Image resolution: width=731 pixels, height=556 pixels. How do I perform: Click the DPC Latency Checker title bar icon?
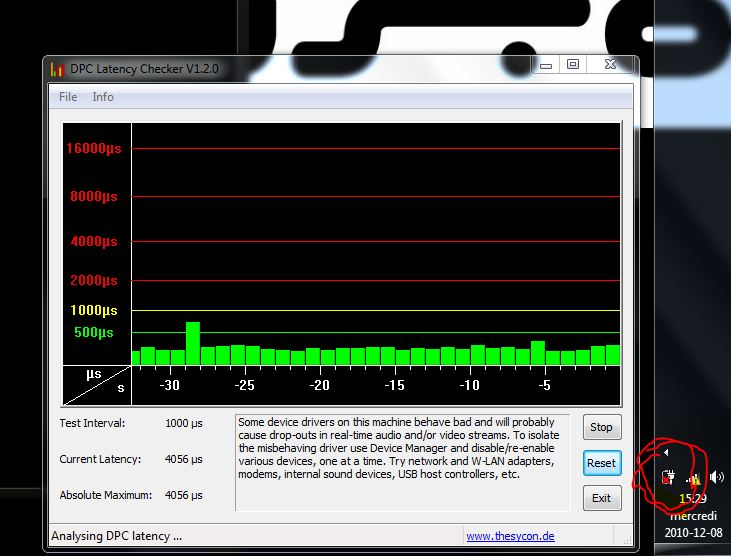click(56, 69)
